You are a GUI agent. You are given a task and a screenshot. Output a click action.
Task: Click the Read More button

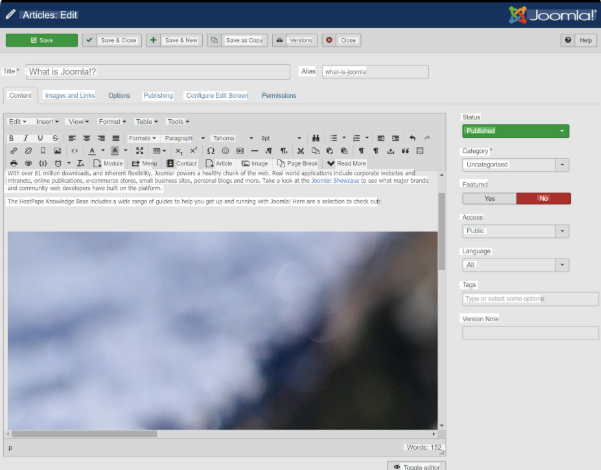point(346,163)
